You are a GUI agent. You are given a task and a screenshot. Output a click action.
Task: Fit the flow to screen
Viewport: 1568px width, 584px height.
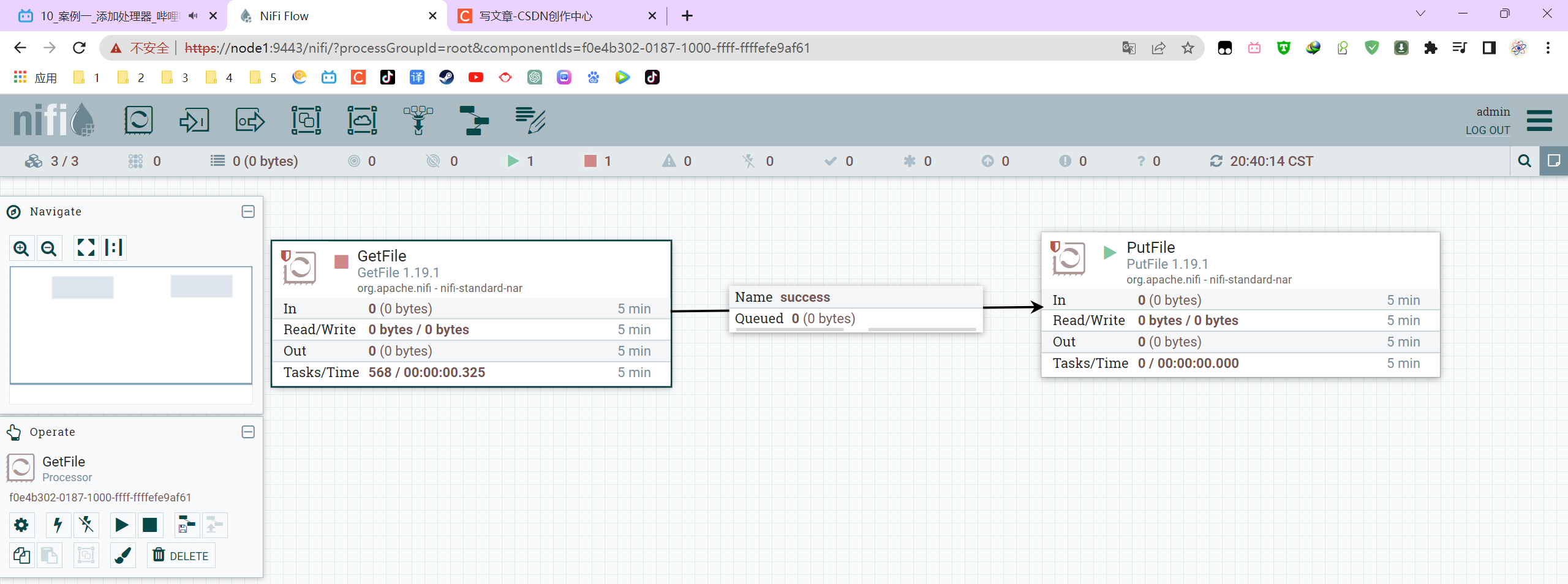coord(86,248)
